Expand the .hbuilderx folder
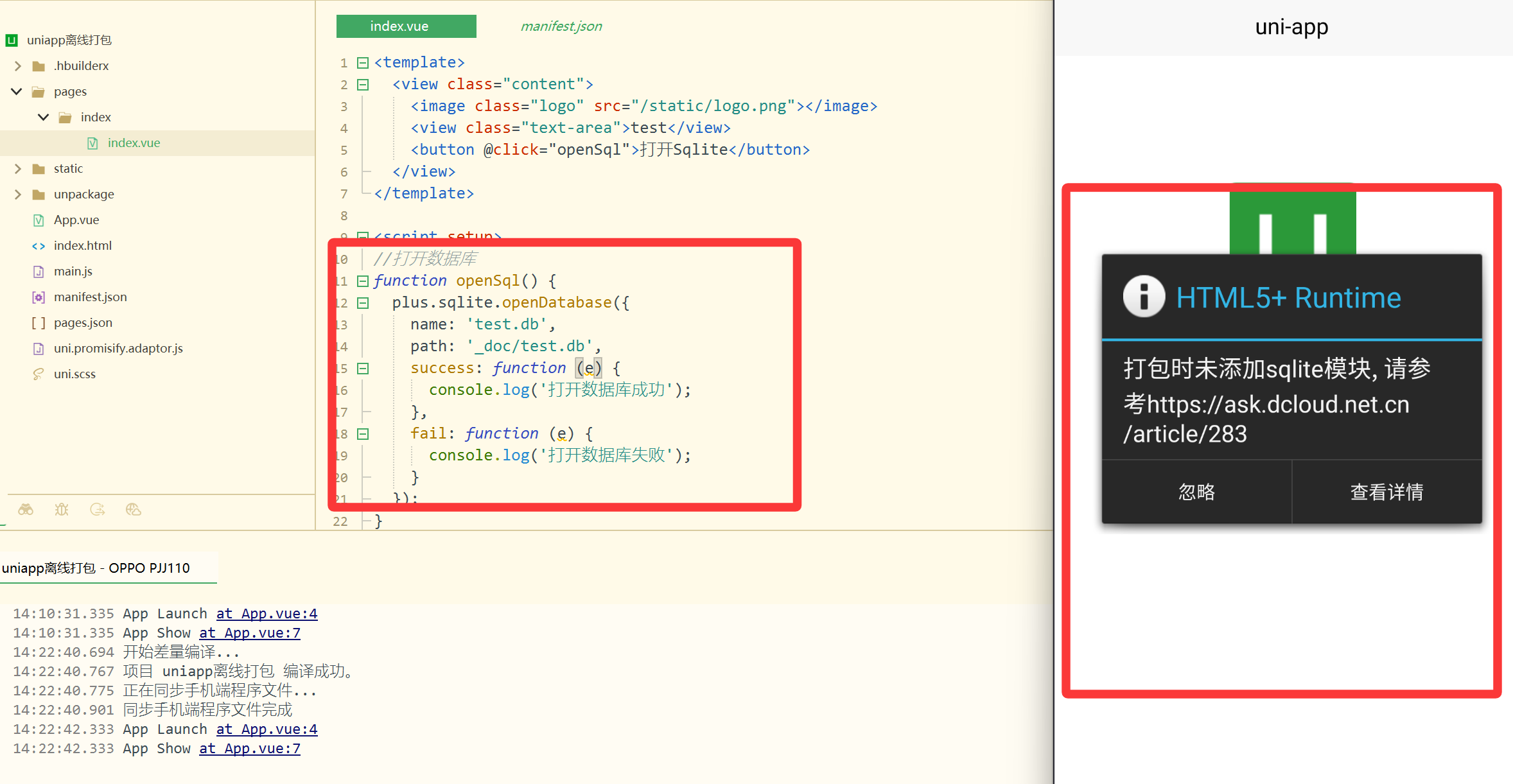The height and width of the screenshot is (784, 1513). (17, 65)
